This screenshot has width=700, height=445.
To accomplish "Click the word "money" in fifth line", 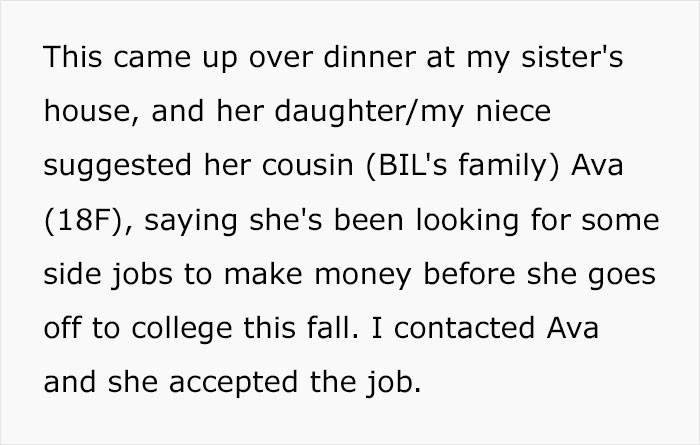I will pyautogui.click(x=362, y=275).
